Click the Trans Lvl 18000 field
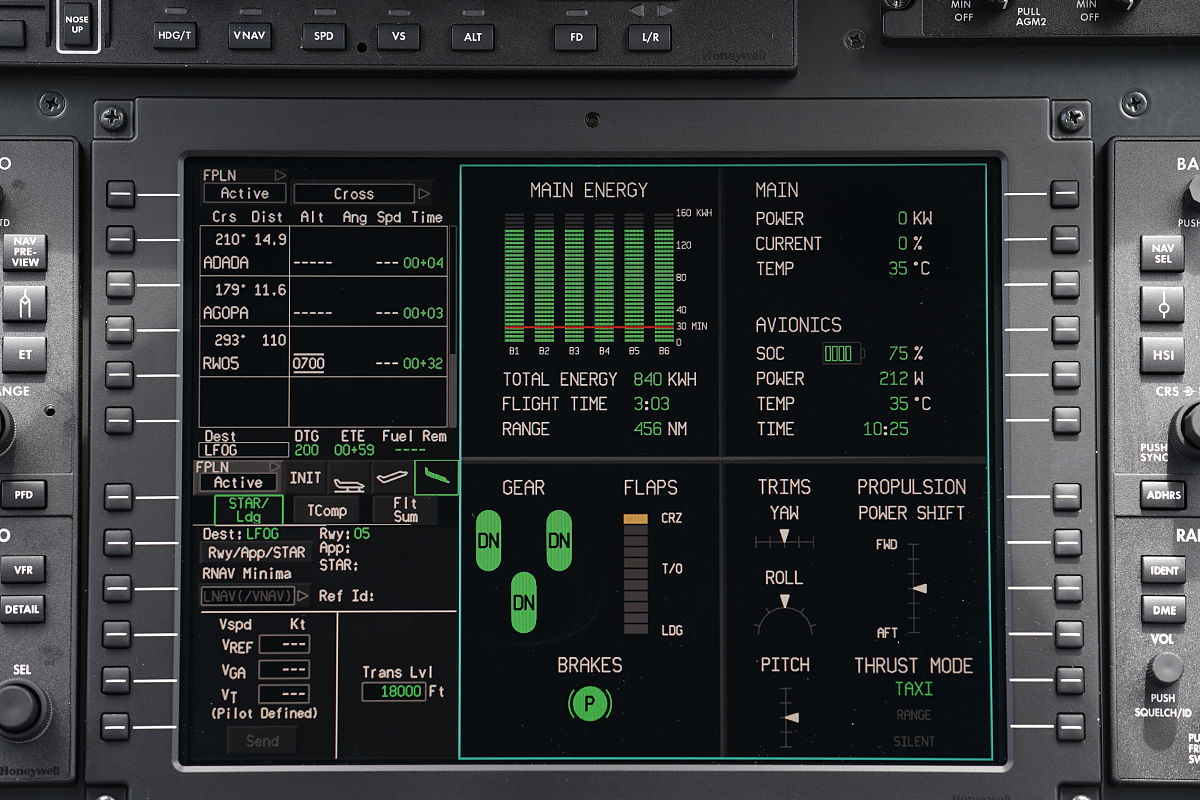Screen dimensions: 1200x800 coord(393,692)
